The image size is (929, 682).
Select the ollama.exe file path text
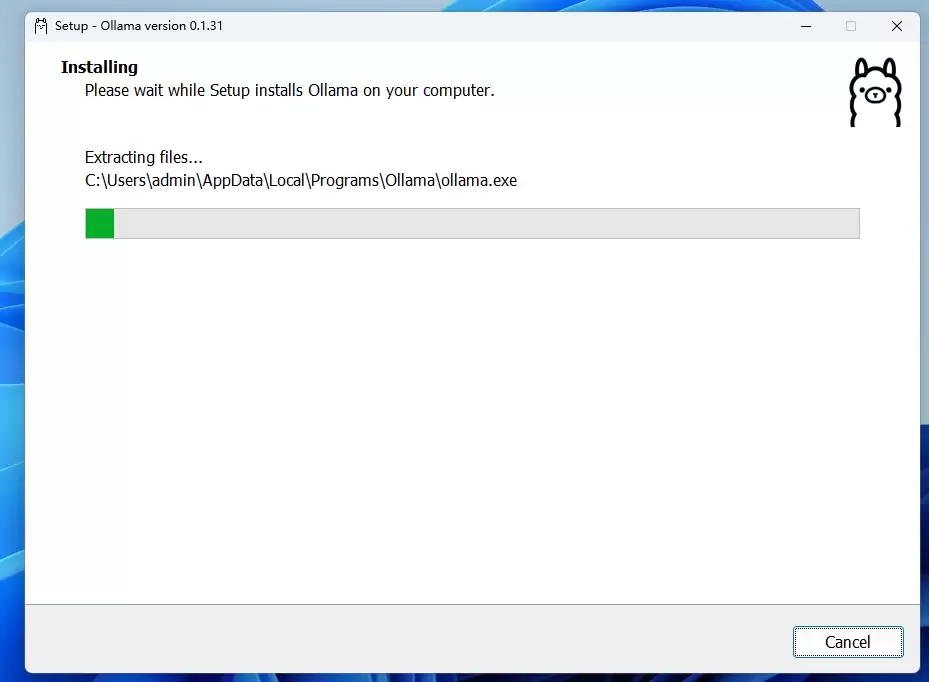(301, 180)
